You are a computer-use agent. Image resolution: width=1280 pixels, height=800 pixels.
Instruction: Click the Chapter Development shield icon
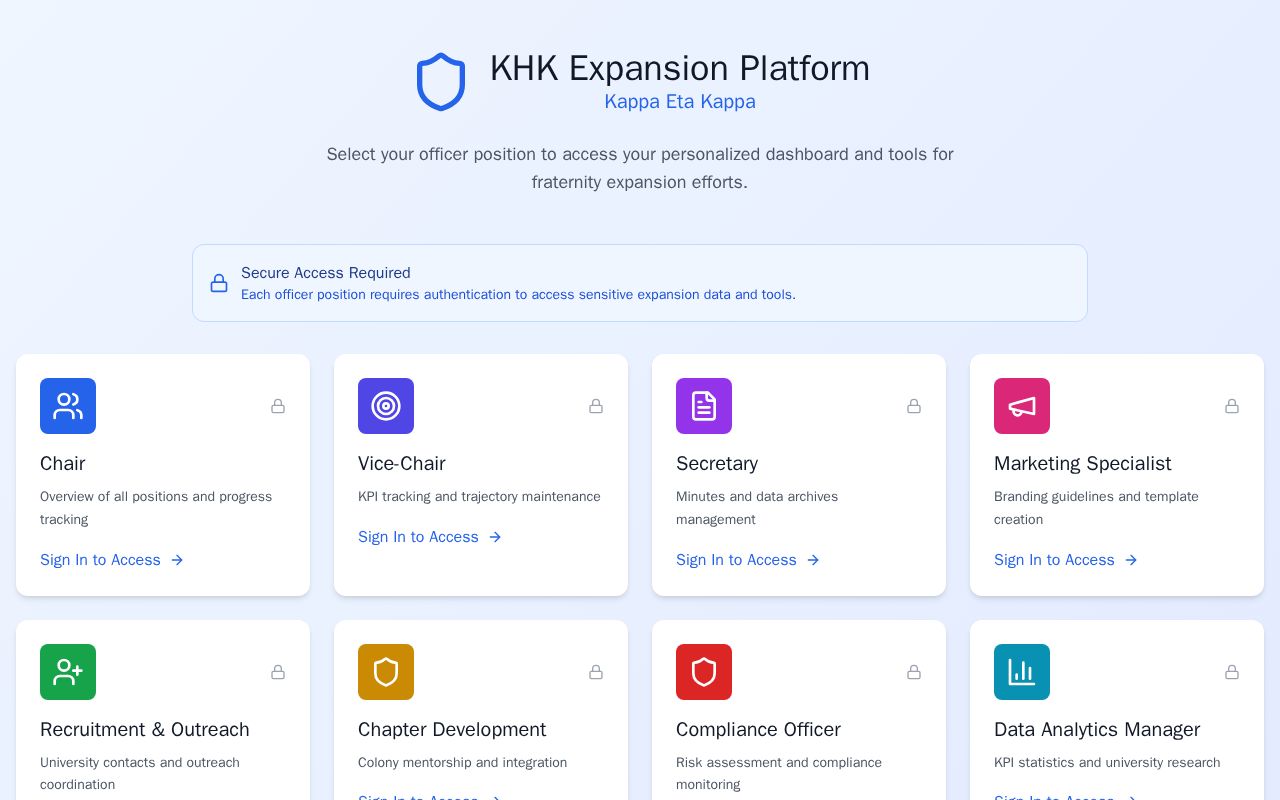(386, 672)
